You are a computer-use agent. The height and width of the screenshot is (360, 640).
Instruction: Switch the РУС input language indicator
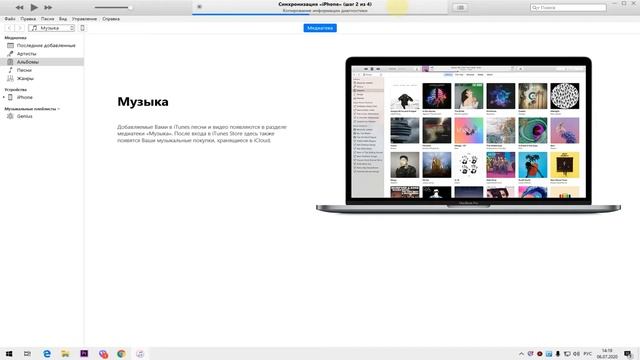(588, 354)
